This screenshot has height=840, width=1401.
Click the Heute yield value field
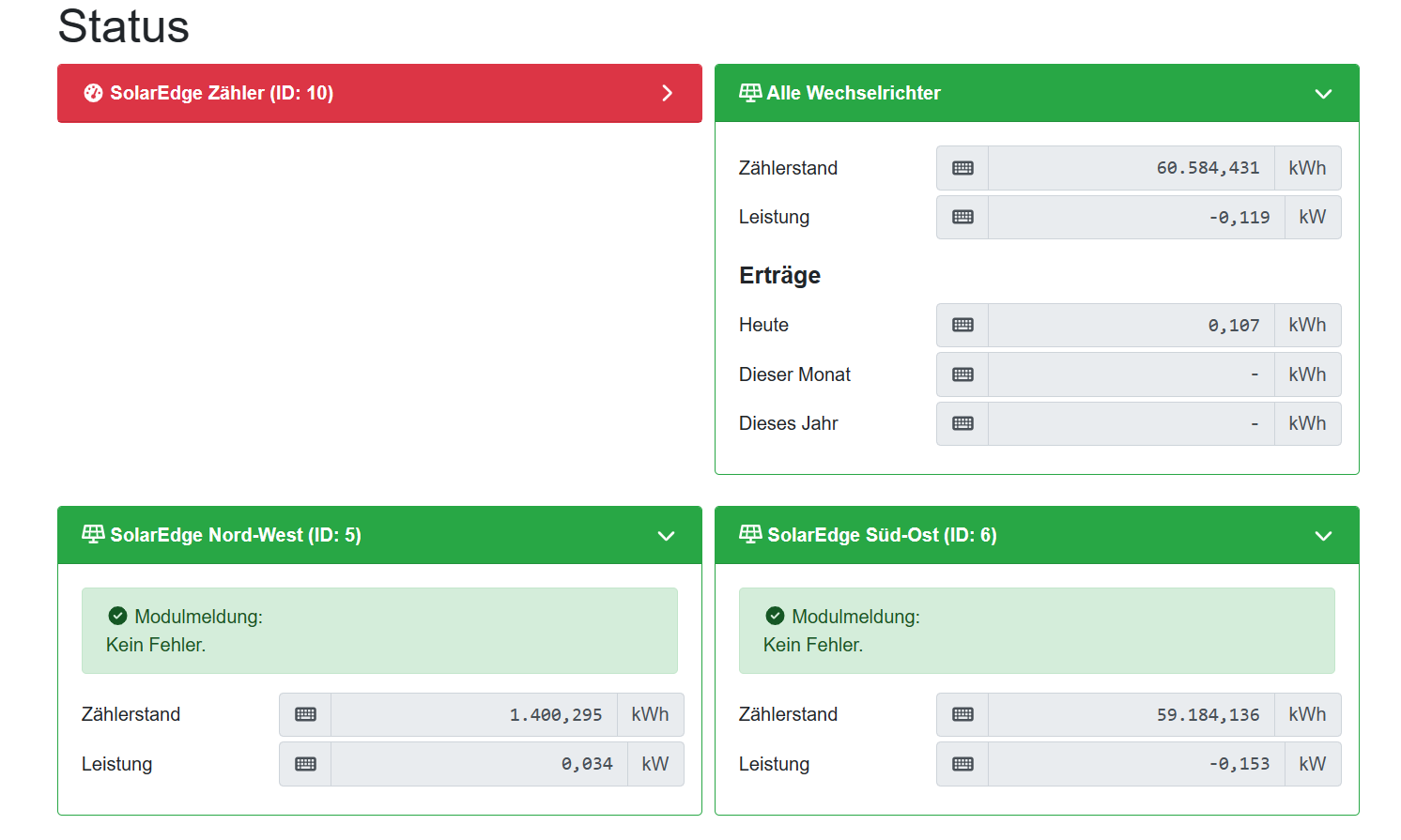pos(1131,325)
